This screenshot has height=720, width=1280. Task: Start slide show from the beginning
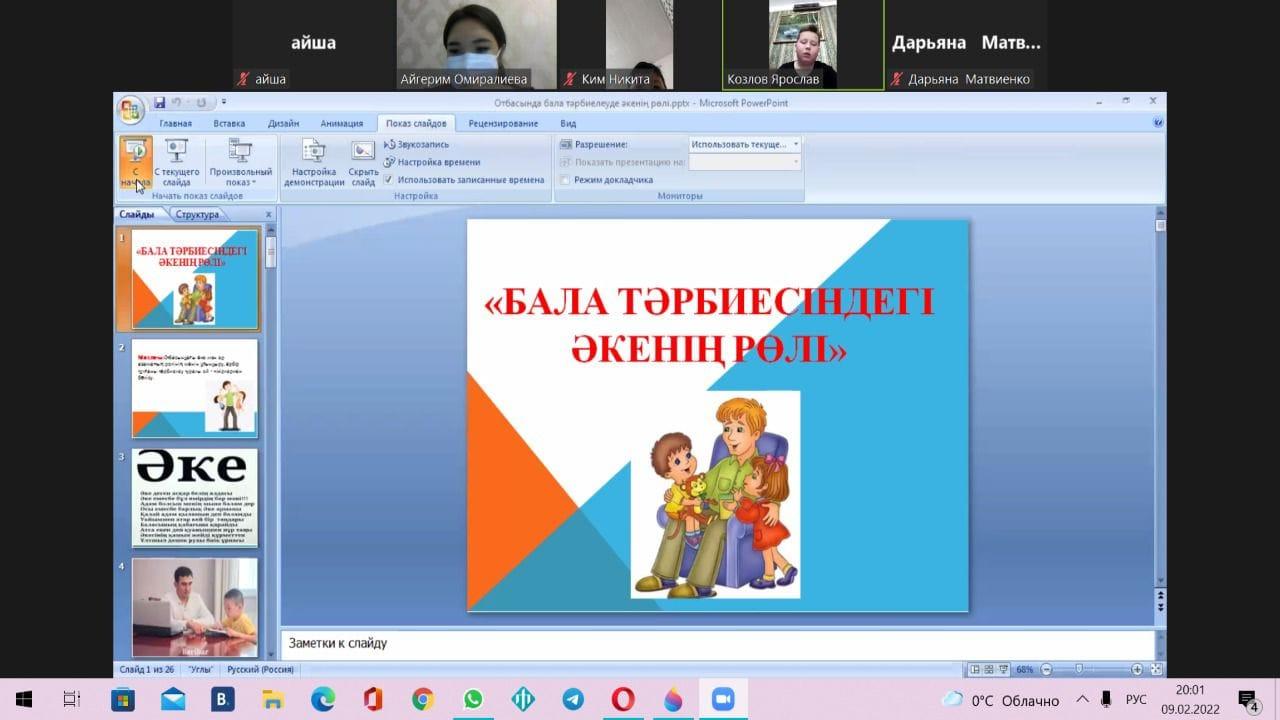pyautogui.click(x=135, y=163)
